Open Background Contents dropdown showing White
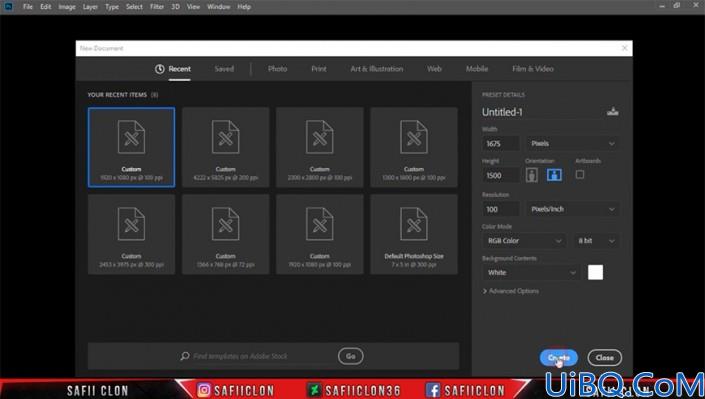 (531, 273)
